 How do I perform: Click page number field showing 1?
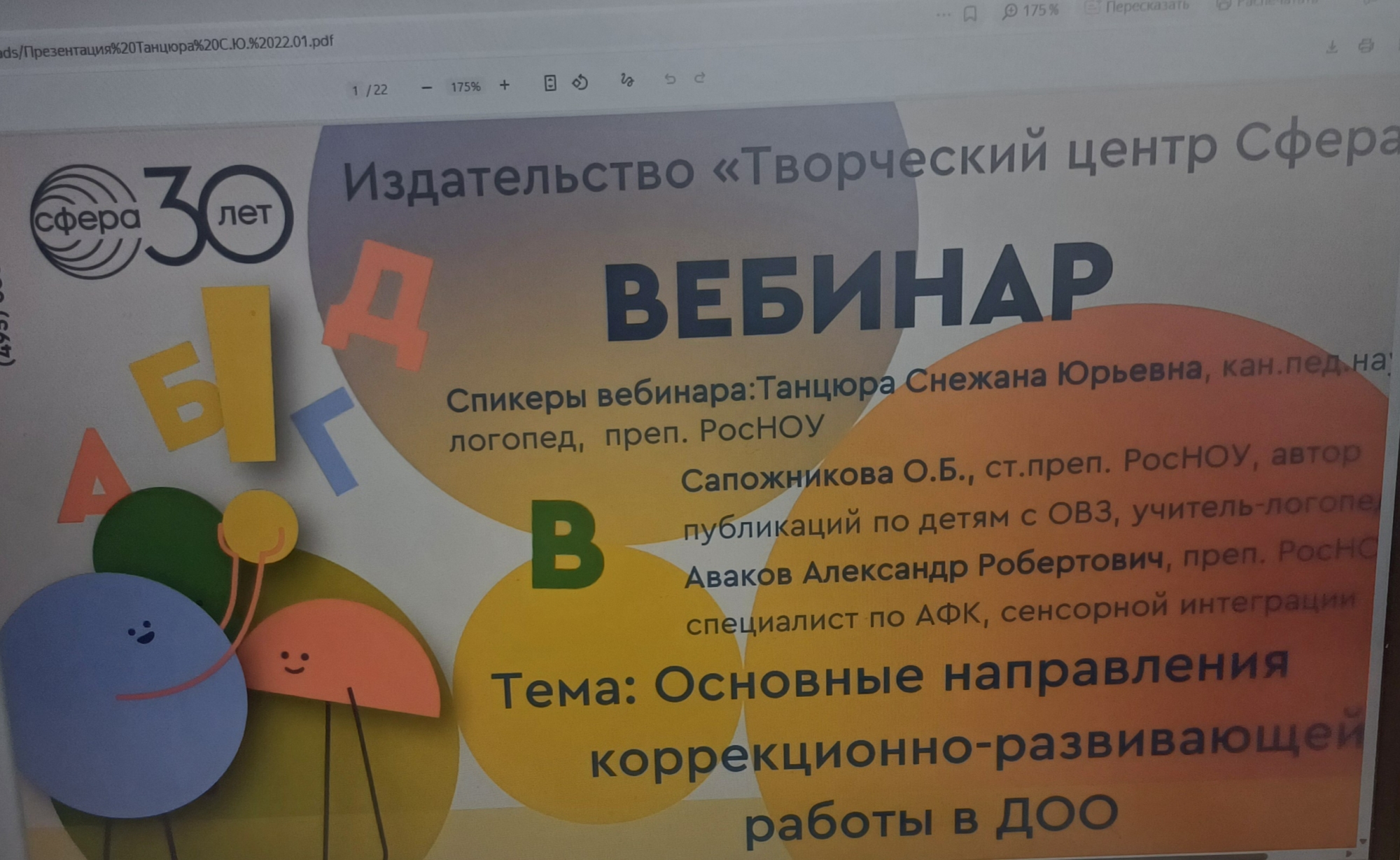click(356, 90)
